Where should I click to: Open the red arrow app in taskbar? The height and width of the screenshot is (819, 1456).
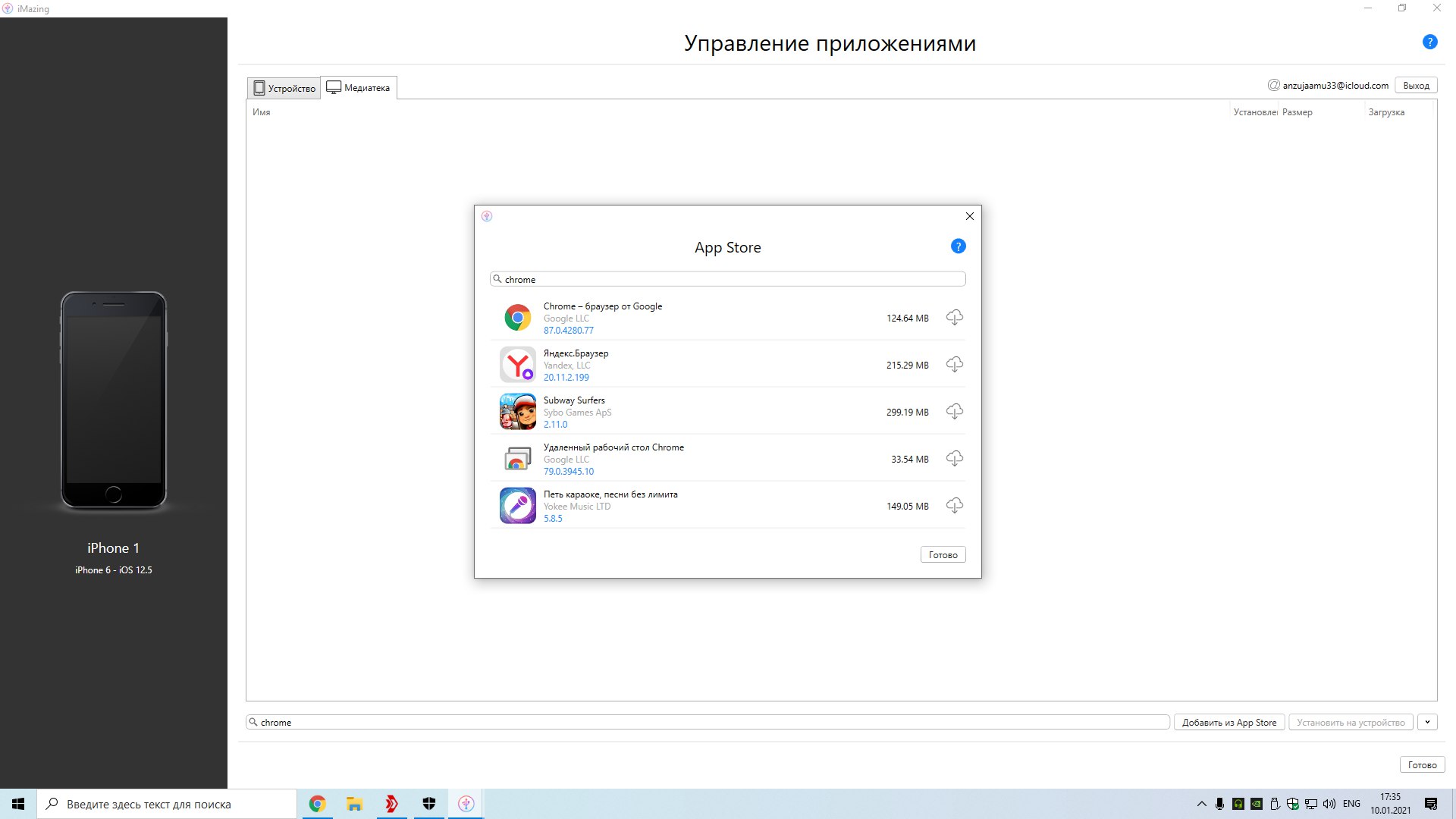point(391,804)
